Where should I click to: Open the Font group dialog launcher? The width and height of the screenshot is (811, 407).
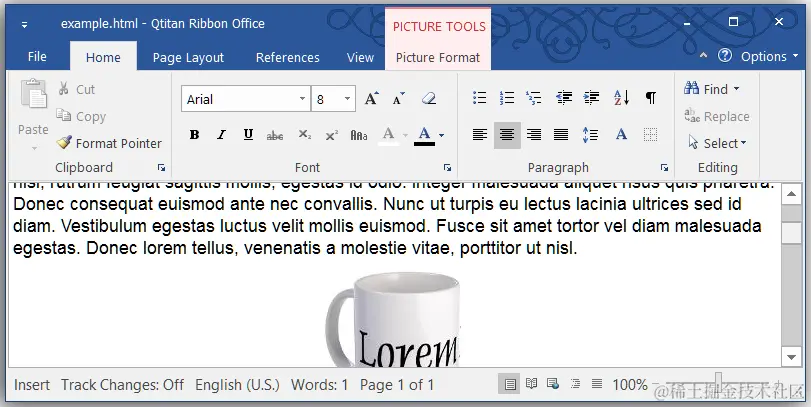[x=447, y=168]
